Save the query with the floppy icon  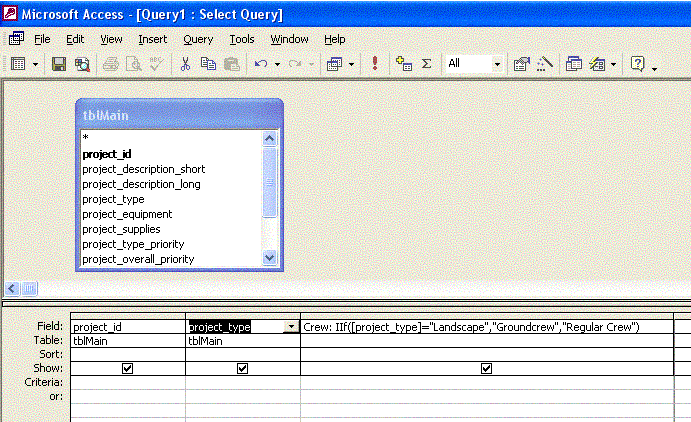(x=59, y=64)
